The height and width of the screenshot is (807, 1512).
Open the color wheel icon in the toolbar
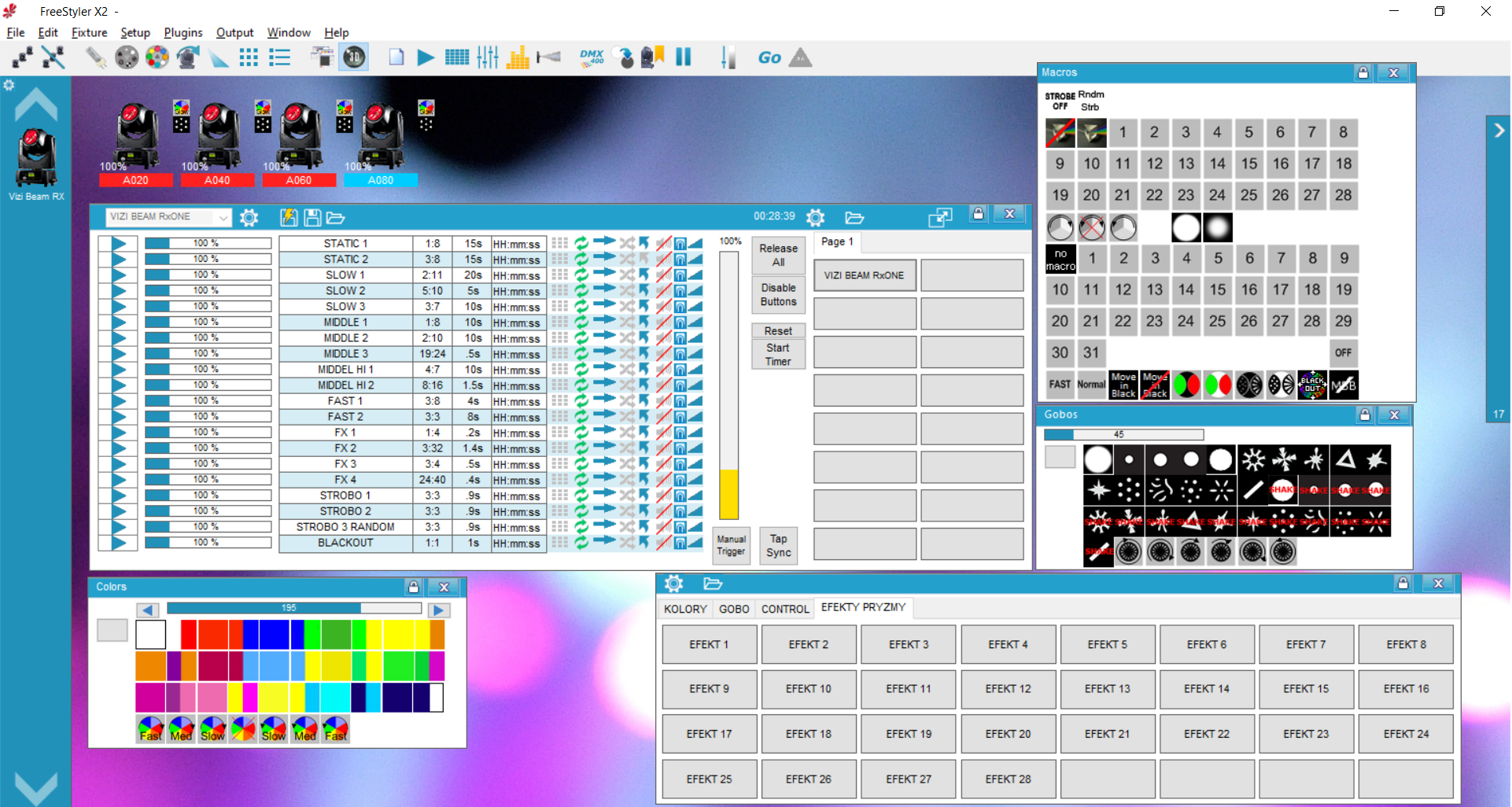(x=157, y=57)
